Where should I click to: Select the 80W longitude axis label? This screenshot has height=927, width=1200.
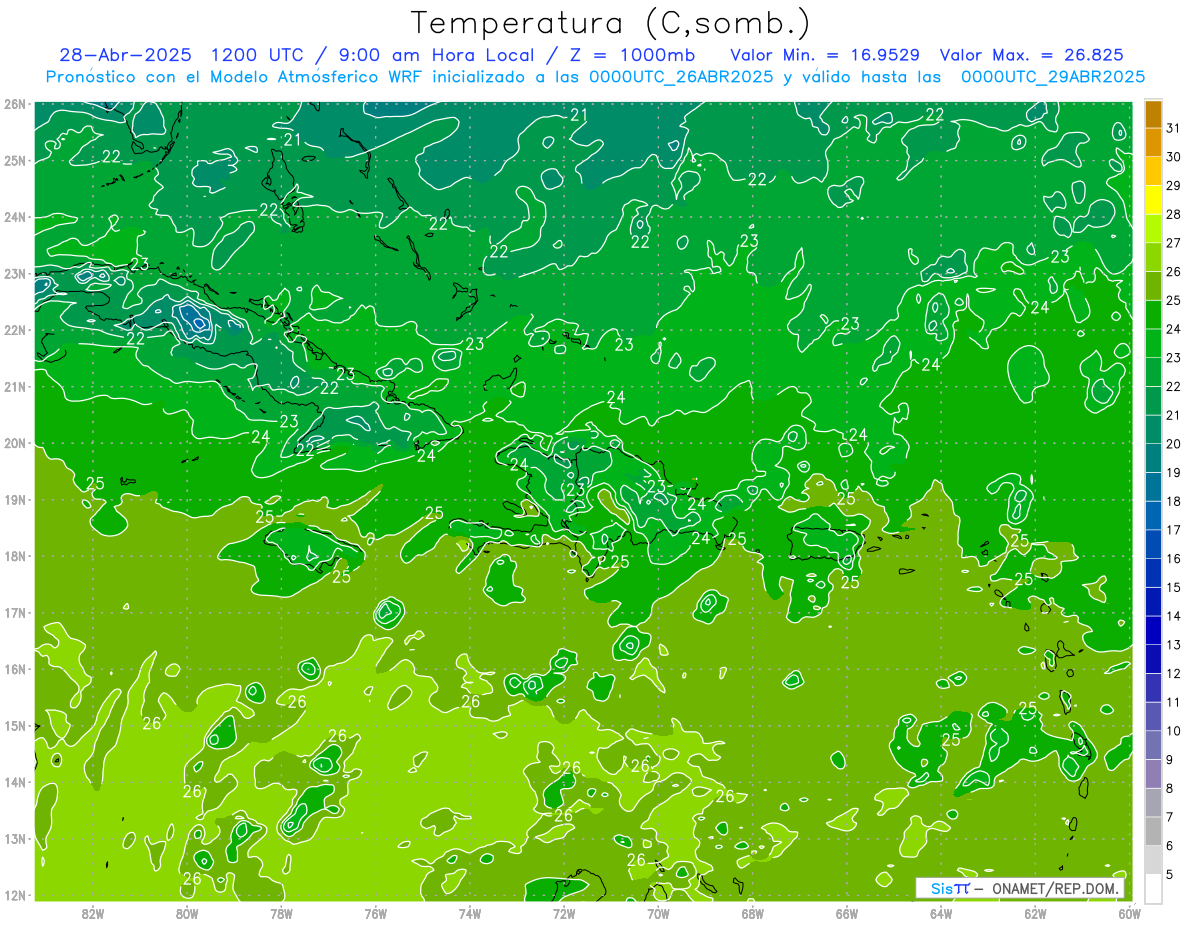click(x=187, y=914)
